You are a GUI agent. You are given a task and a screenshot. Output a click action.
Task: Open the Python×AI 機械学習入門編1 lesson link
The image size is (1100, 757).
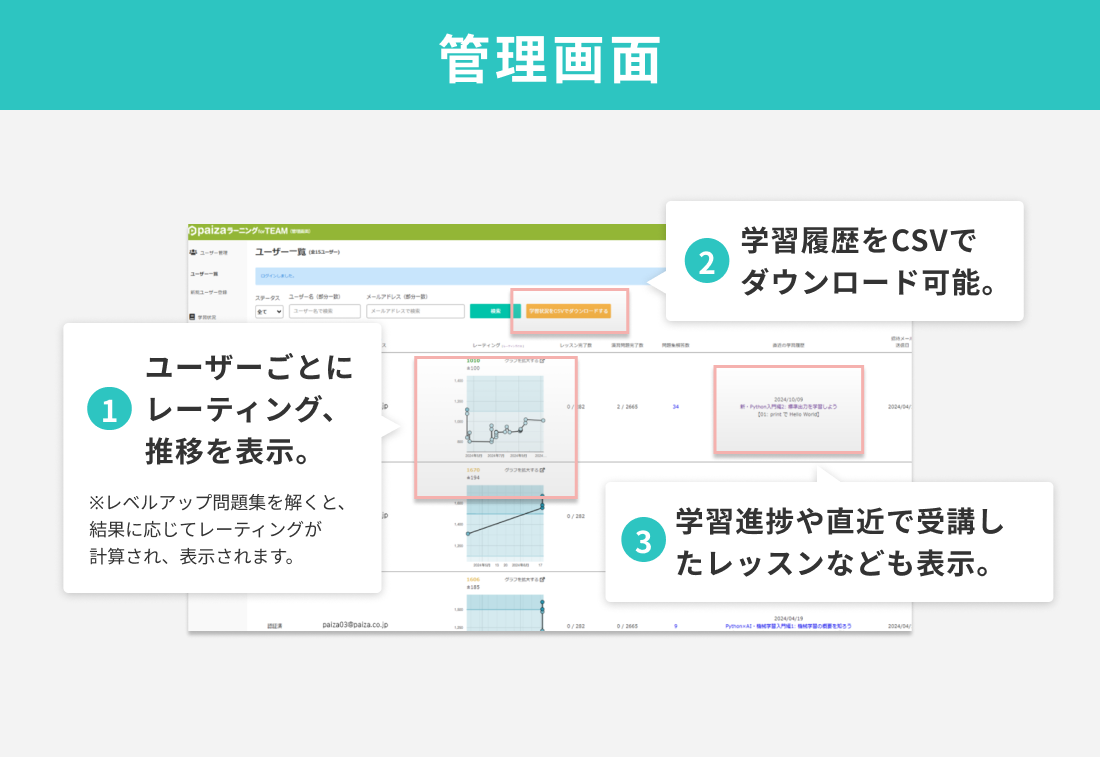(788, 626)
